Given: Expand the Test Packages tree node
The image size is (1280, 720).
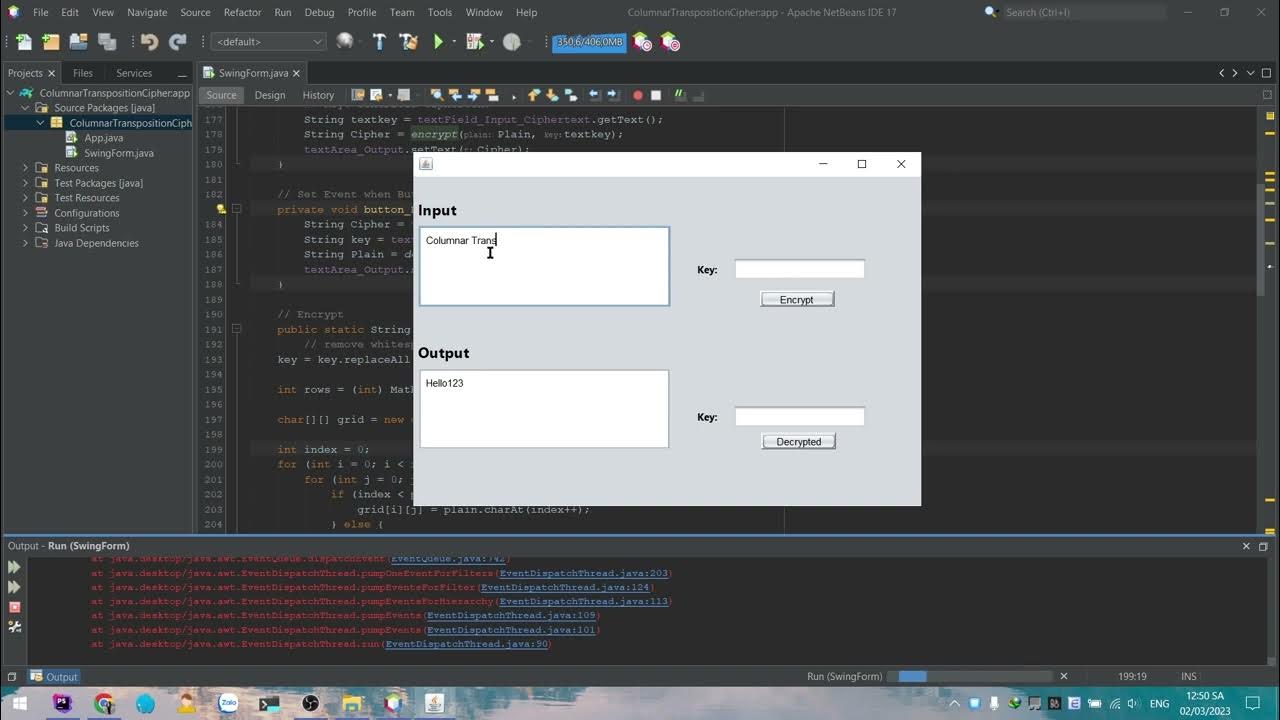Looking at the screenshot, I should point(25,183).
